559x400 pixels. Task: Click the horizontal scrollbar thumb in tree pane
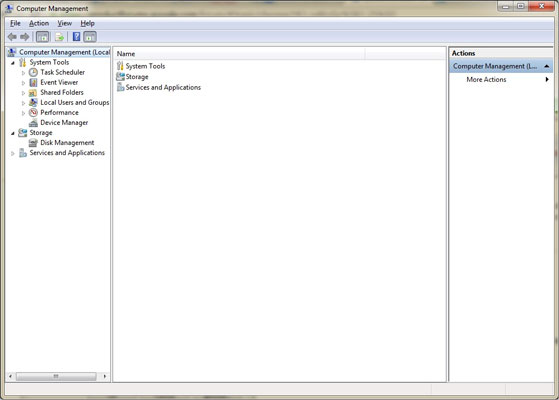56,376
